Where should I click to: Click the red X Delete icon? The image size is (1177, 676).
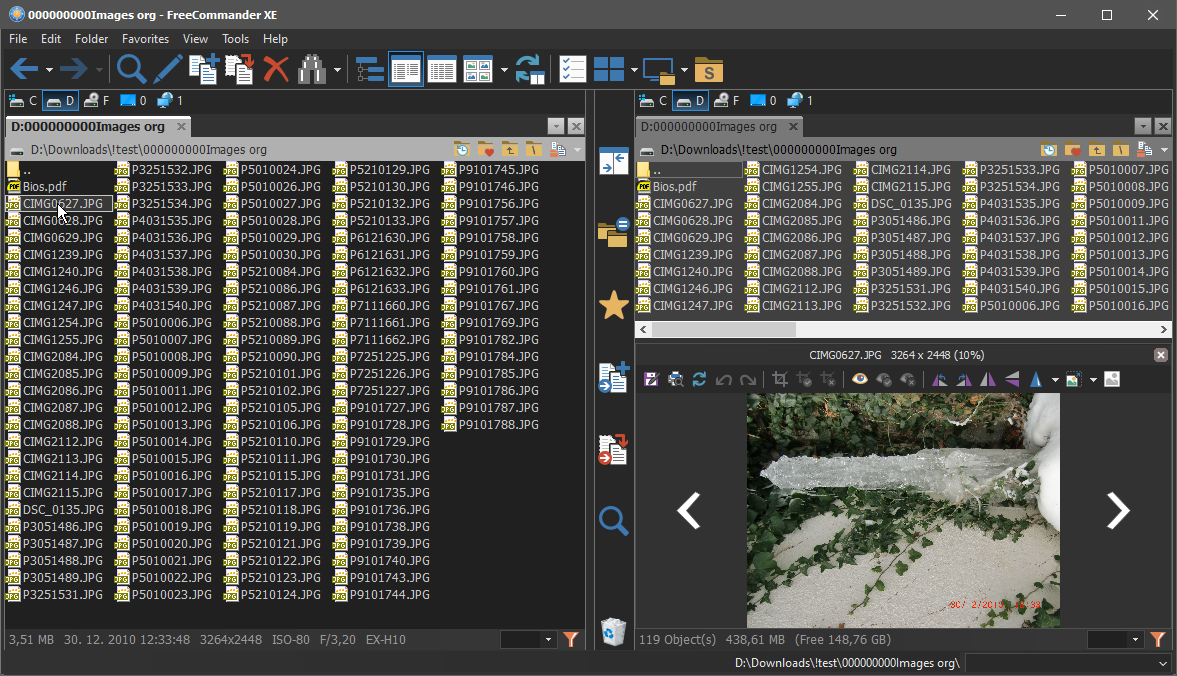pyautogui.click(x=276, y=69)
